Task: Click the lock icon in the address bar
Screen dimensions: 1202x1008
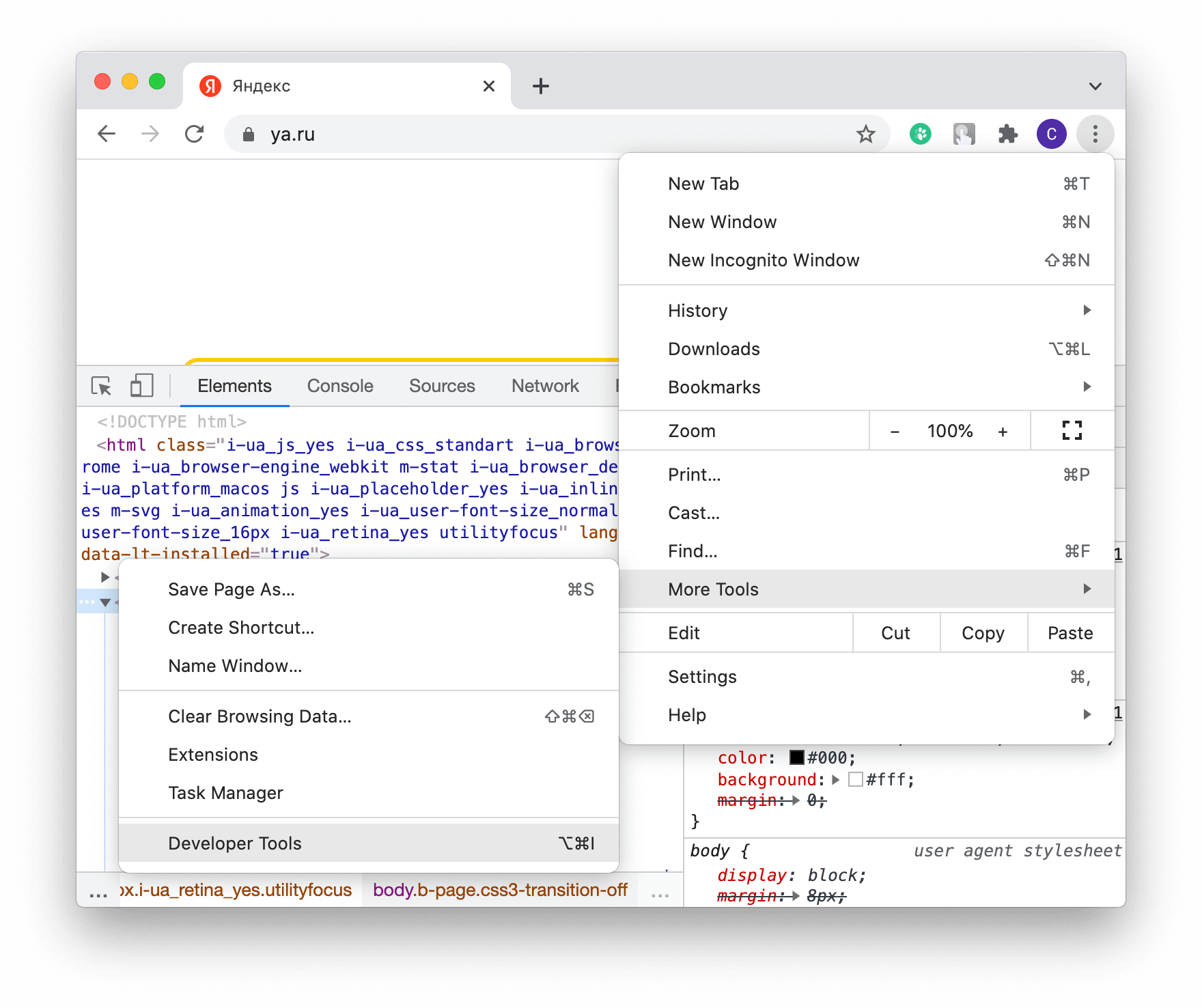Action: [248, 135]
